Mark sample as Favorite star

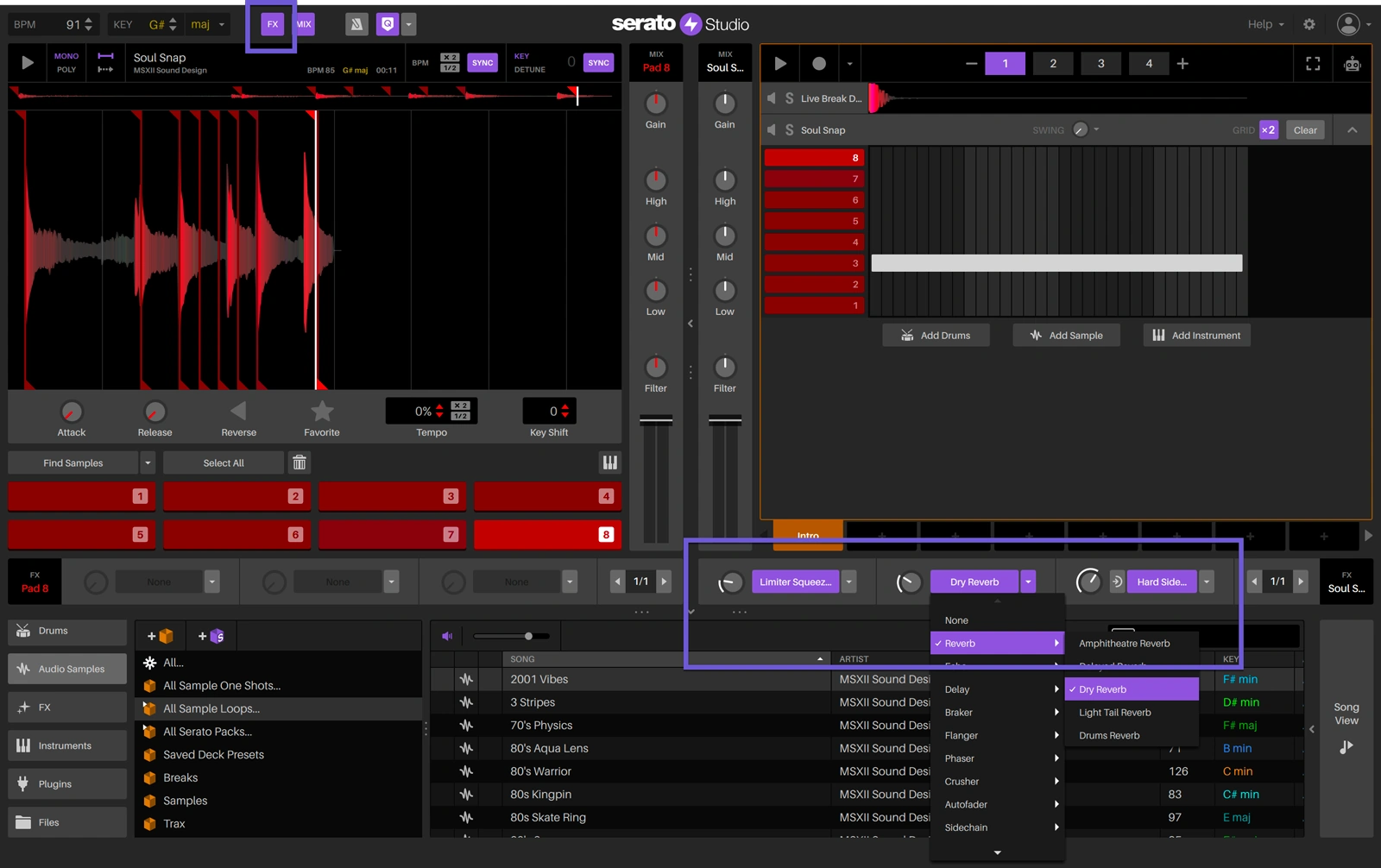click(322, 411)
